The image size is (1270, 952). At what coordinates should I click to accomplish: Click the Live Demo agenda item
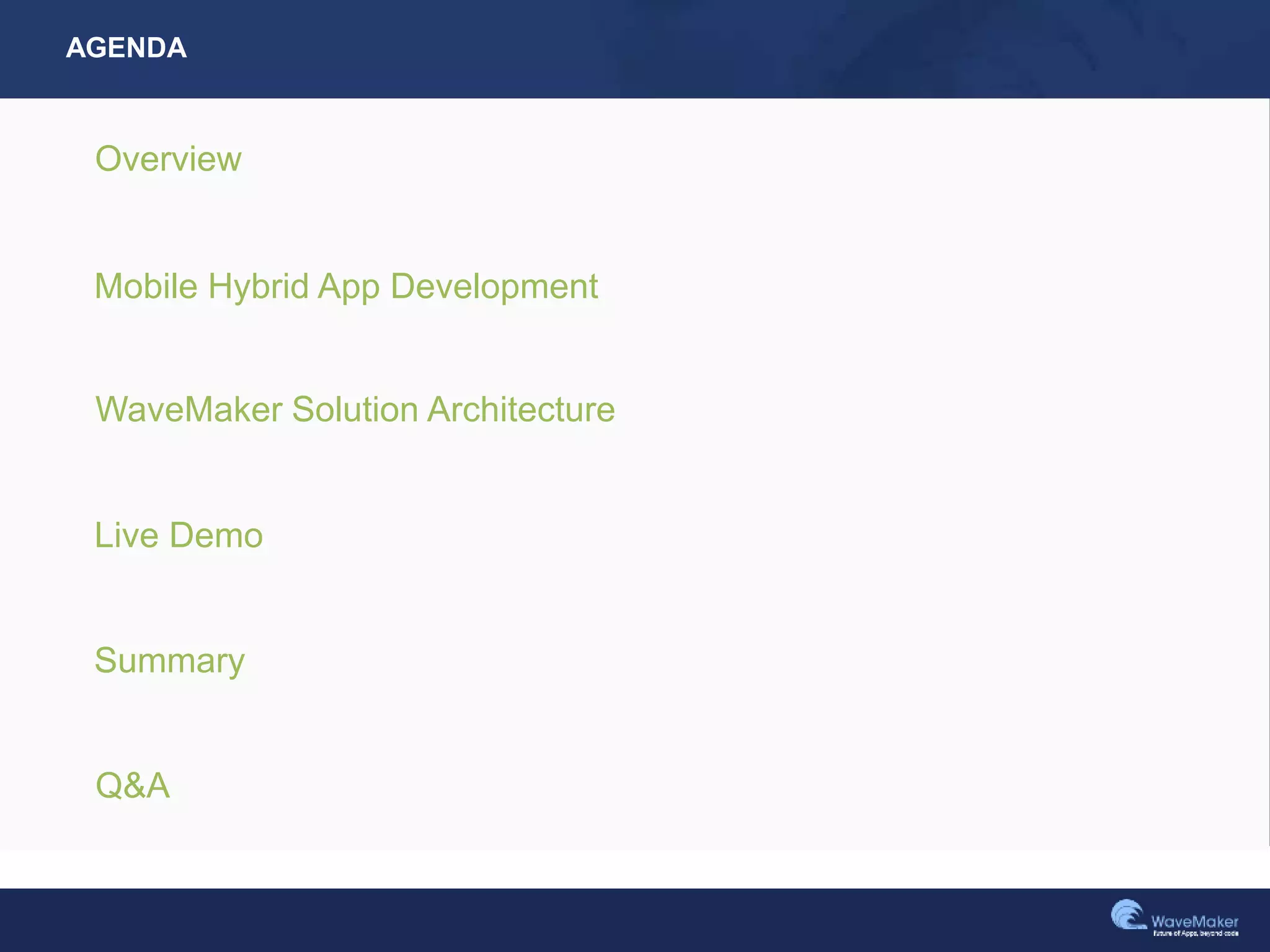point(179,535)
